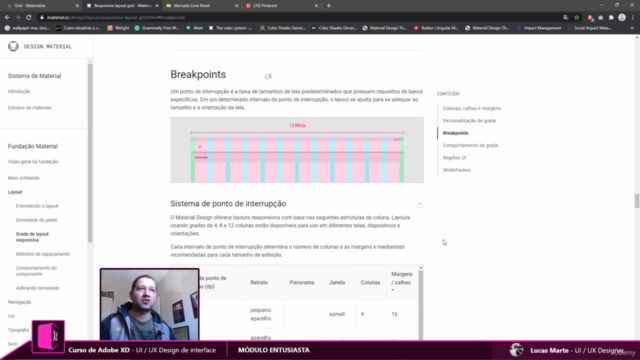Open Métodos de espaçamento page
Image resolution: width=640 pixels, height=360 pixels.
(43, 254)
